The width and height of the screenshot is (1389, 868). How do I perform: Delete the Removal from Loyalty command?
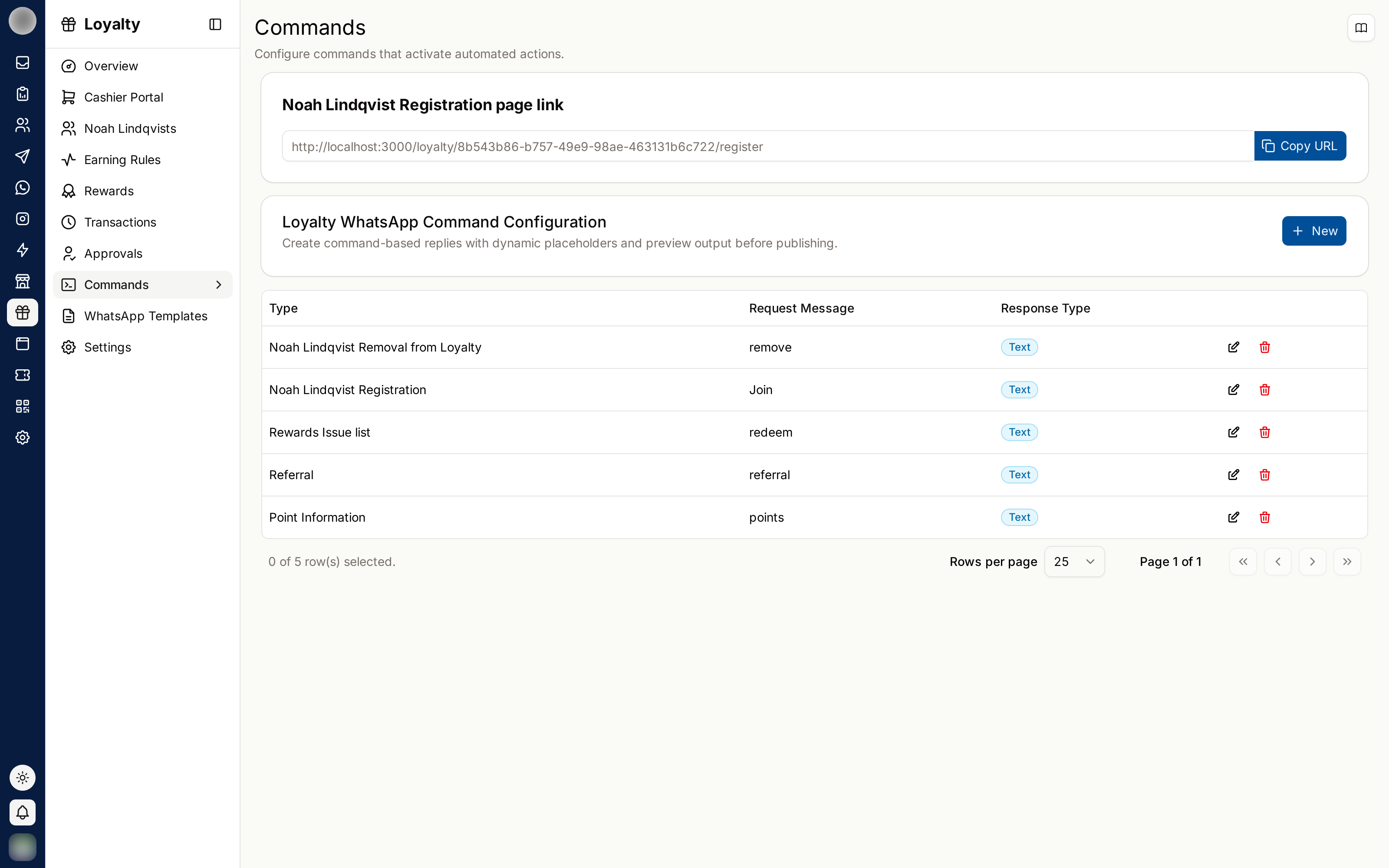pos(1264,347)
